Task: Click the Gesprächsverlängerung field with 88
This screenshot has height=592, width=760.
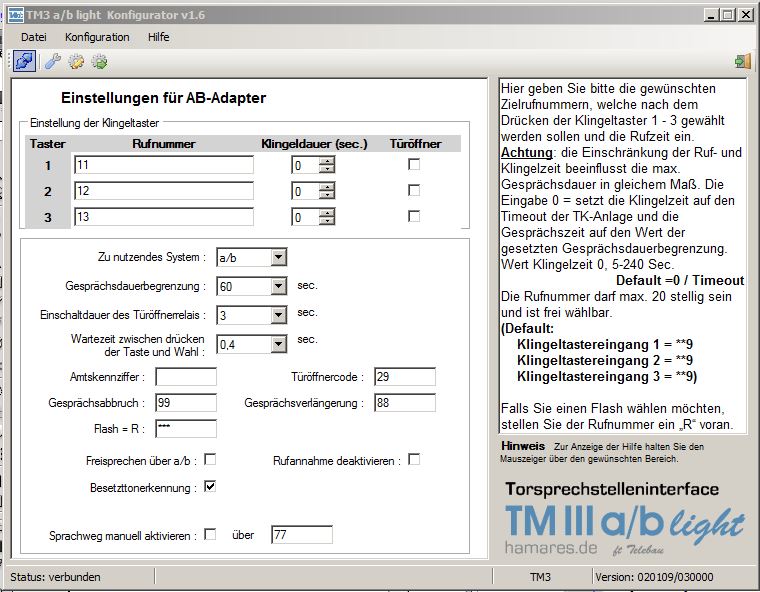Action: coord(405,402)
